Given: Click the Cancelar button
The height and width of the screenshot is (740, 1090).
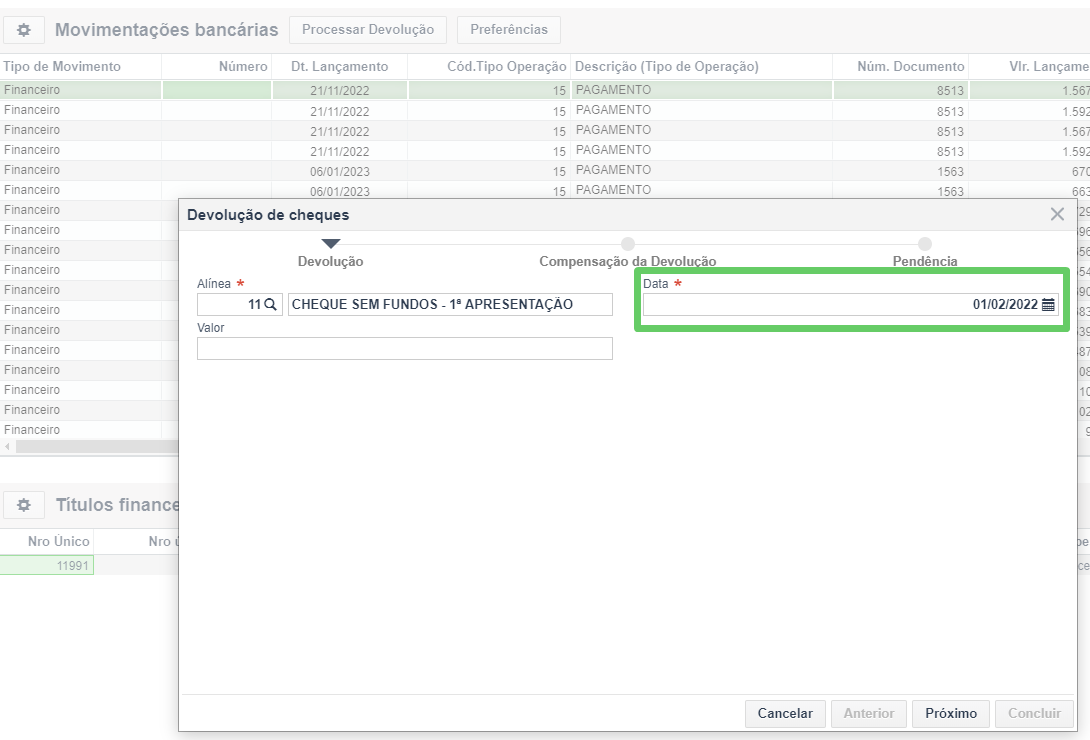Looking at the screenshot, I should 785,713.
